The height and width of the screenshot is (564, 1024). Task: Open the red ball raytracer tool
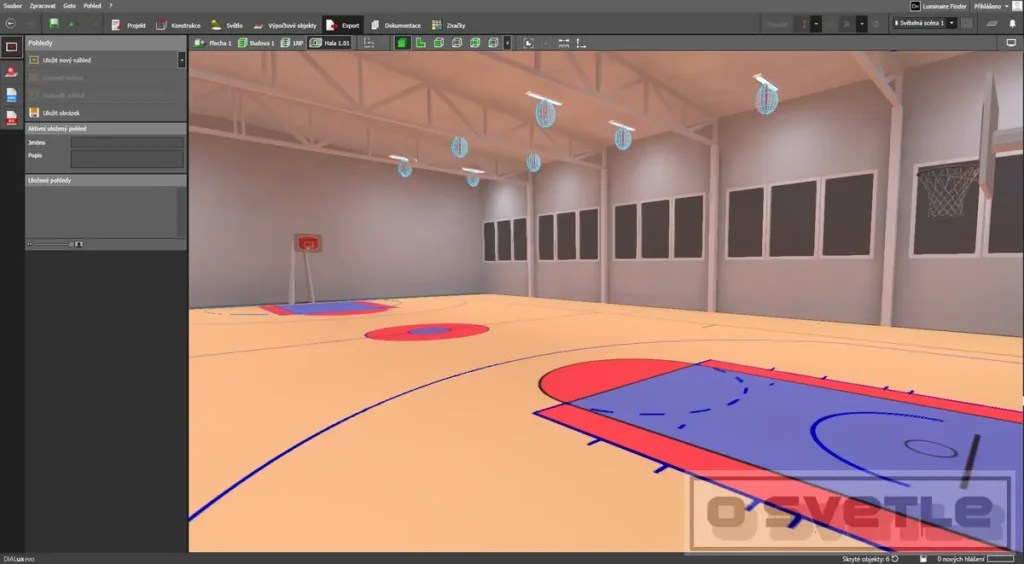12,71
